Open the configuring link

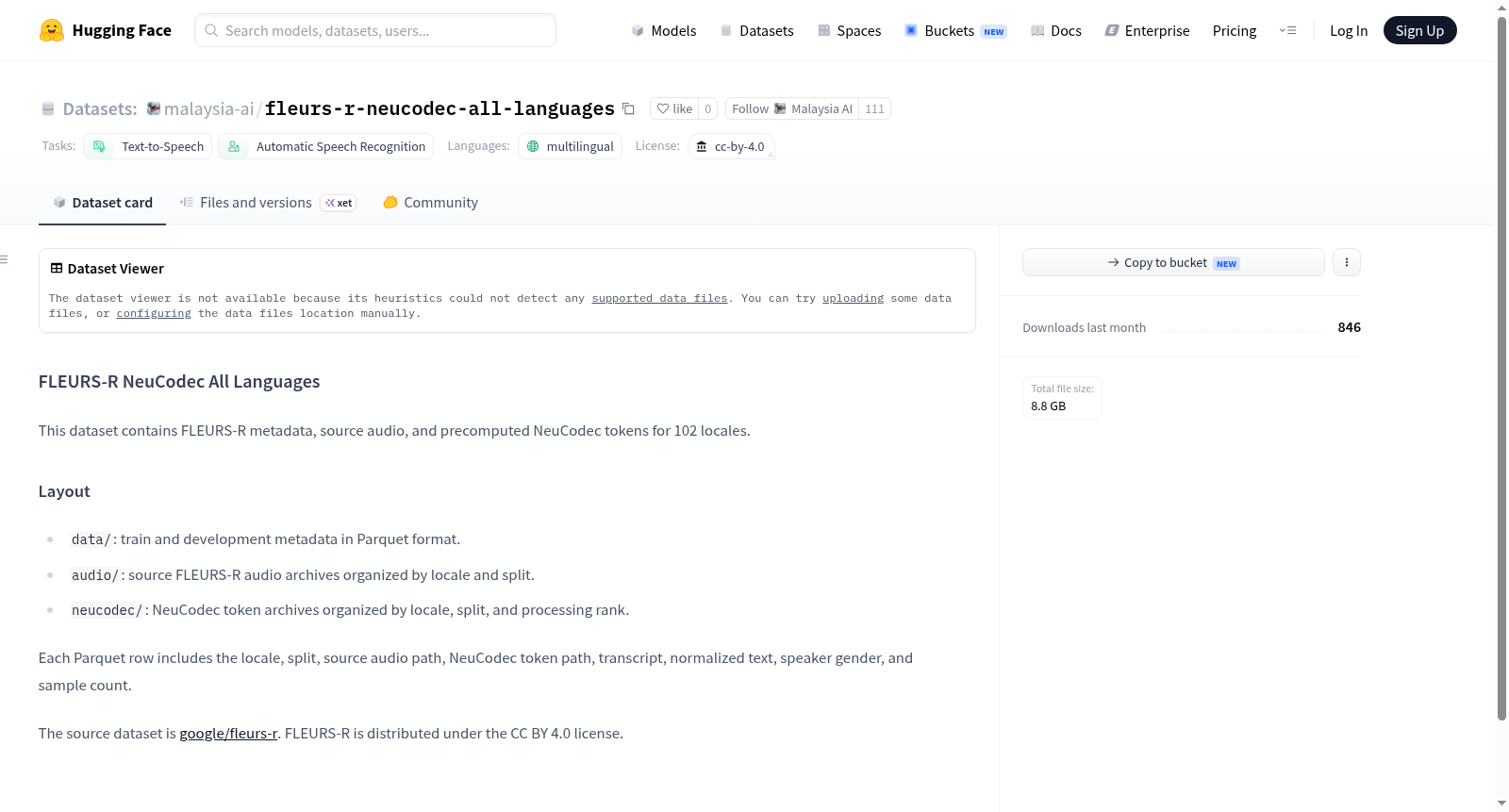[x=154, y=313]
